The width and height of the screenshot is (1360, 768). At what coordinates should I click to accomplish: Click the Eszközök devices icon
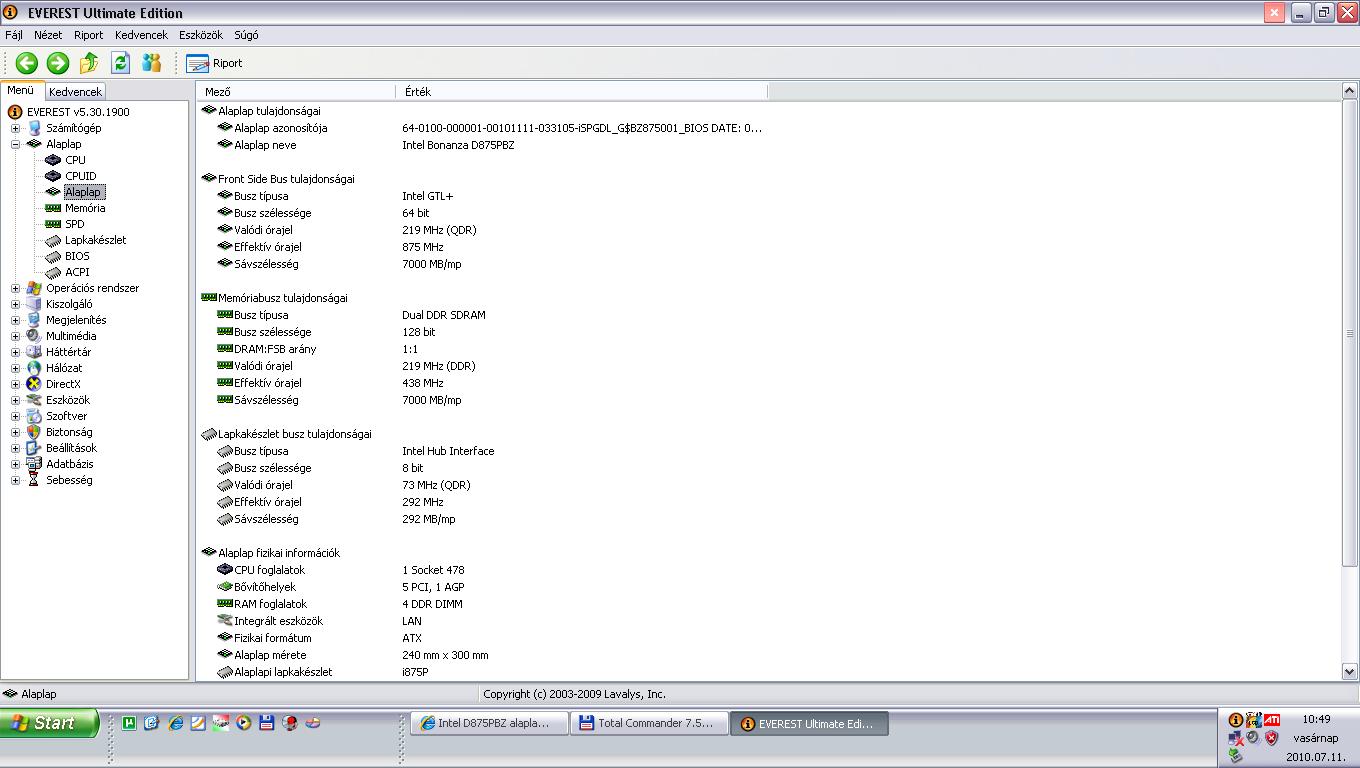tap(34, 400)
